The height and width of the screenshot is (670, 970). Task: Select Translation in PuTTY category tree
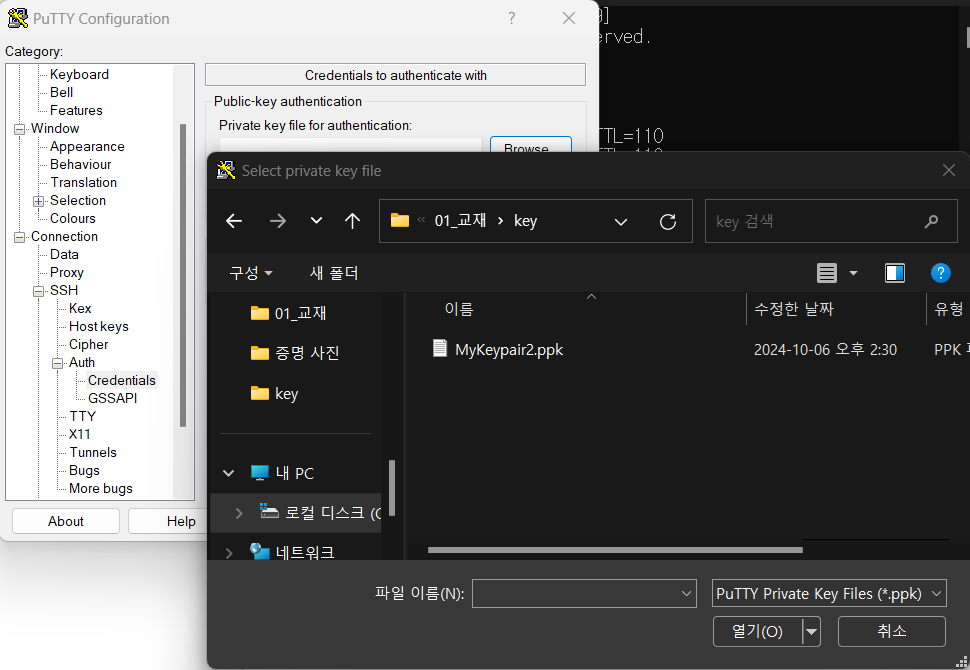pyautogui.click(x=84, y=183)
